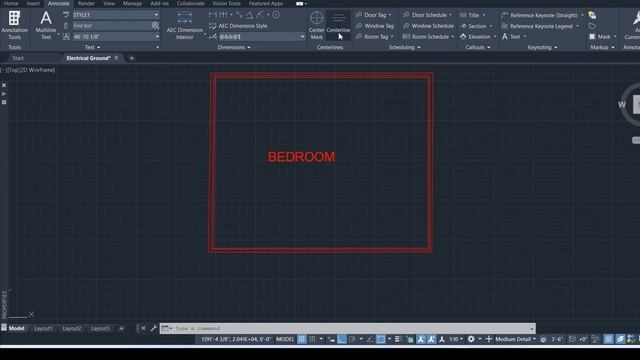Click the BEDROOM text in the drawing
Image resolution: width=640 pixels, height=360 pixels.
[x=301, y=157]
